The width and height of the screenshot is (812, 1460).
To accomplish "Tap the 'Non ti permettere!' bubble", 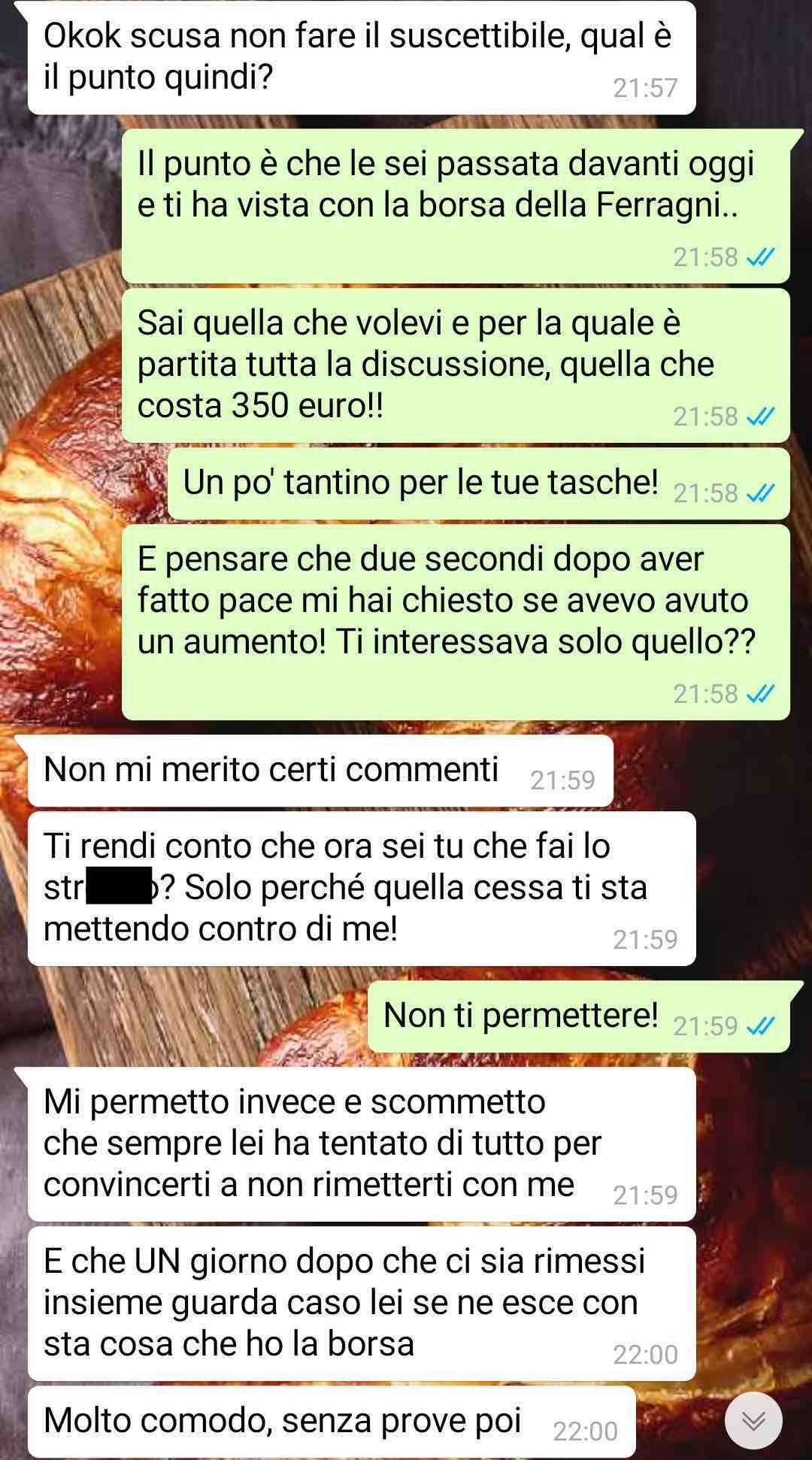I will pyautogui.click(x=578, y=1016).
